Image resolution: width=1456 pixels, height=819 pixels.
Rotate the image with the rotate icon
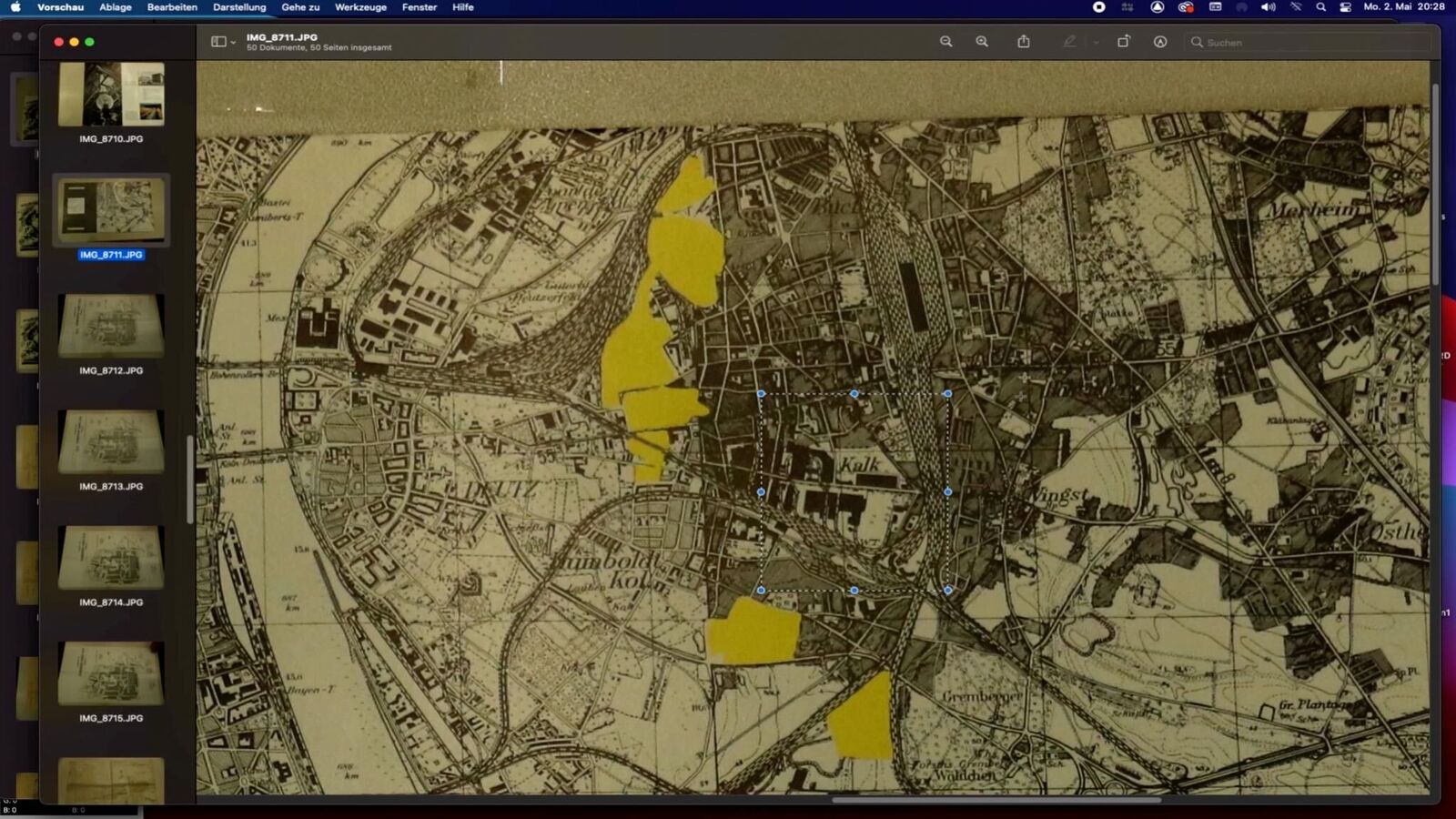[1124, 42]
